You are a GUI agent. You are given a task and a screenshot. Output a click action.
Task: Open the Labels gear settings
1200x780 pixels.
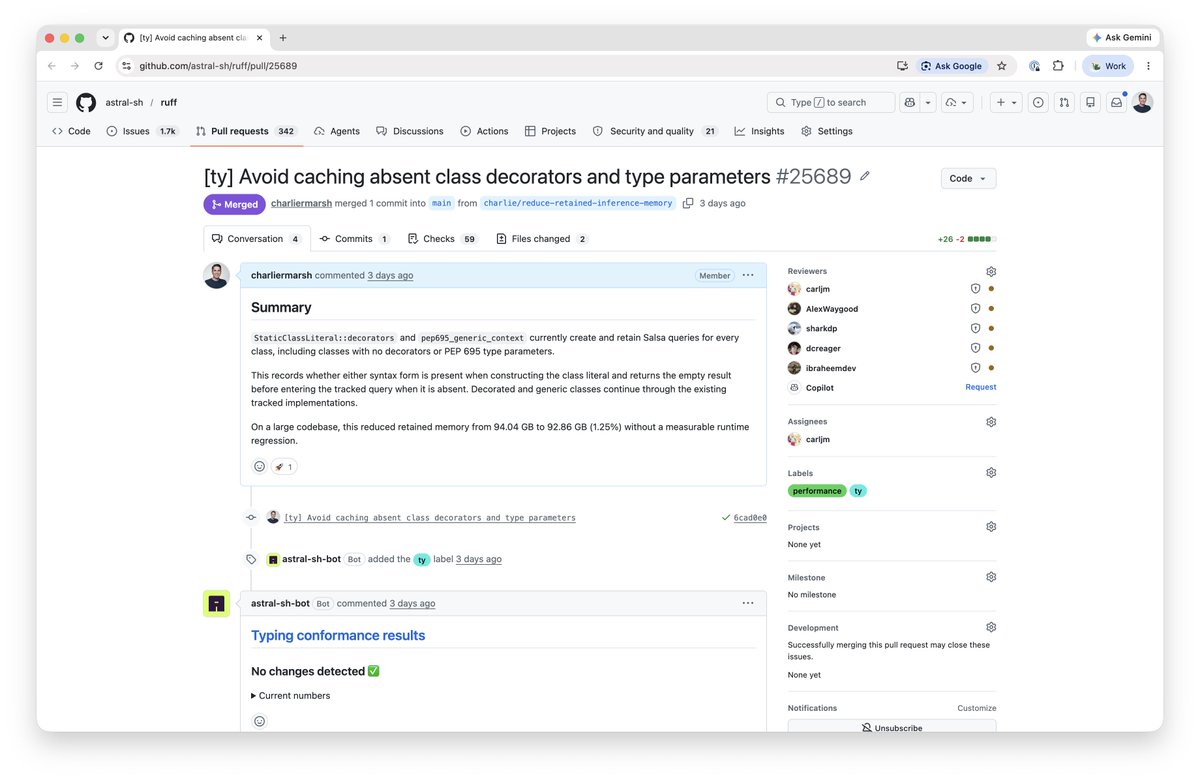click(991, 473)
